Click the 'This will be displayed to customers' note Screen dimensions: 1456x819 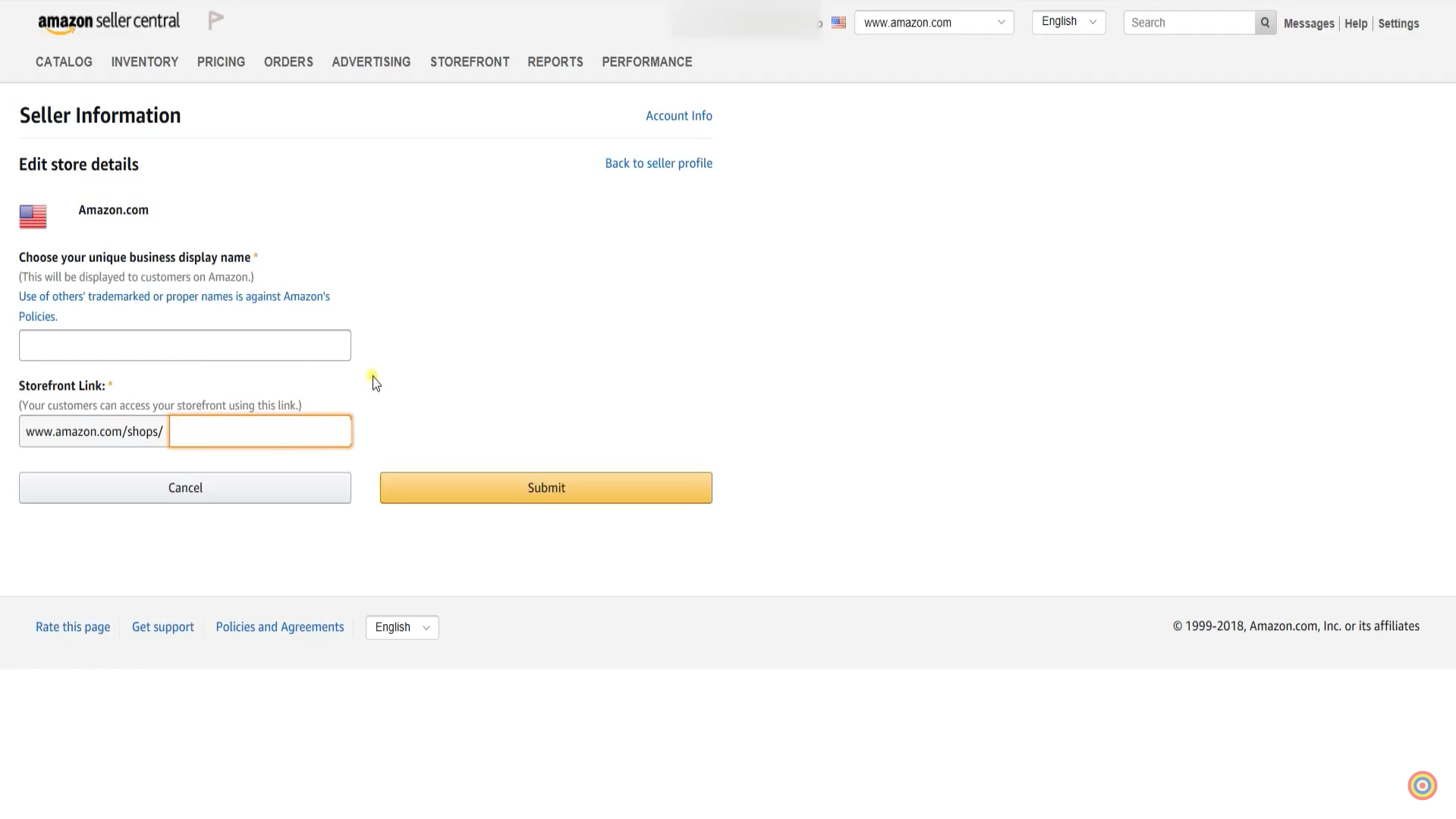[137, 278]
